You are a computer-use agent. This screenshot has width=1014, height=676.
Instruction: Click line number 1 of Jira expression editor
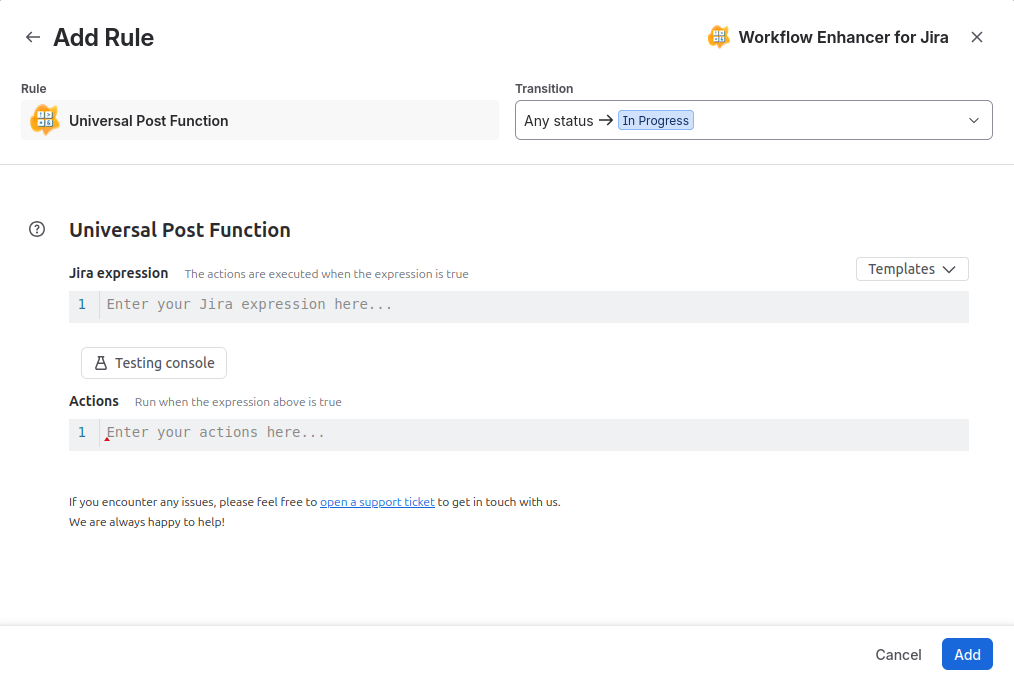(82, 305)
